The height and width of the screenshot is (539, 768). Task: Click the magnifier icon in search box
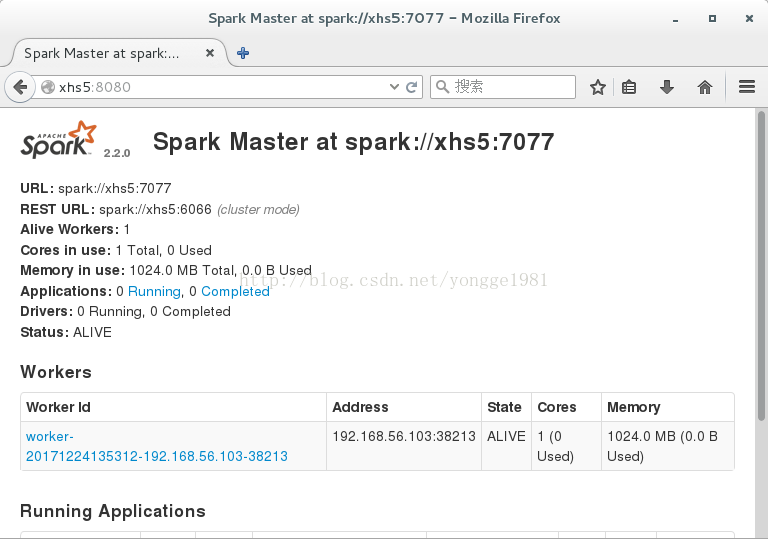442,87
